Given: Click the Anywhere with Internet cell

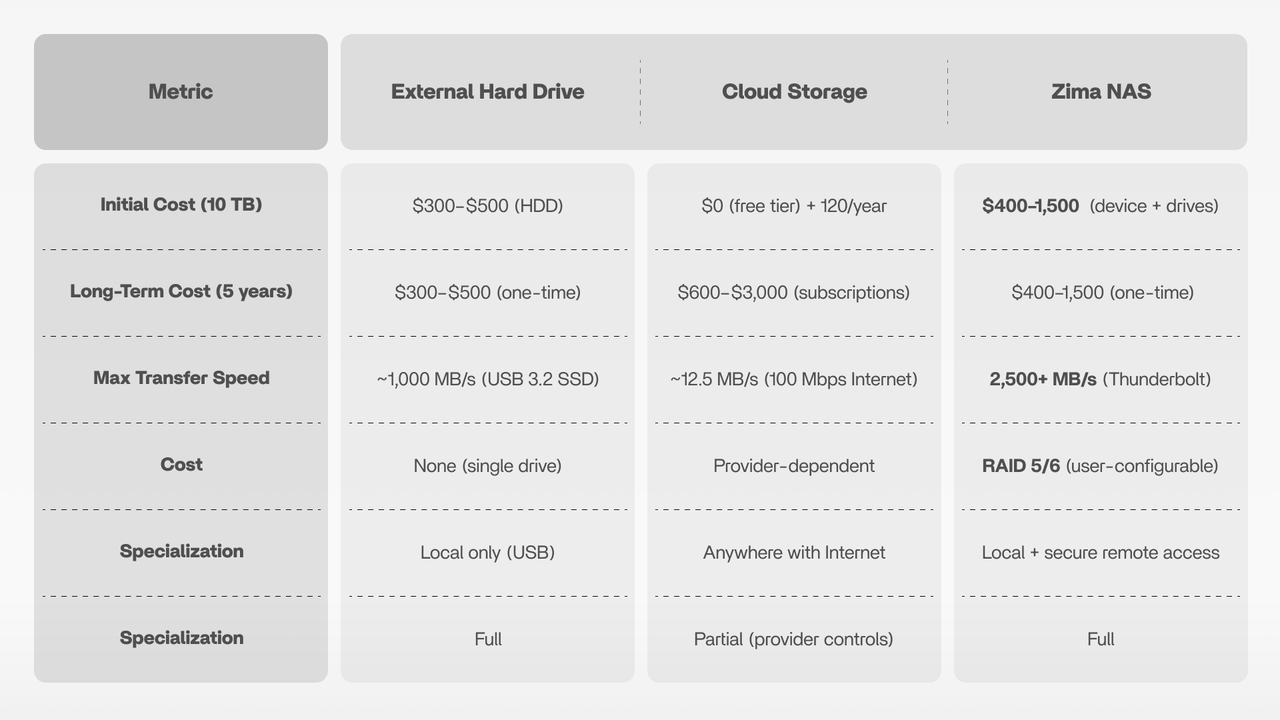Looking at the screenshot, I should click(x=794, y=553).
